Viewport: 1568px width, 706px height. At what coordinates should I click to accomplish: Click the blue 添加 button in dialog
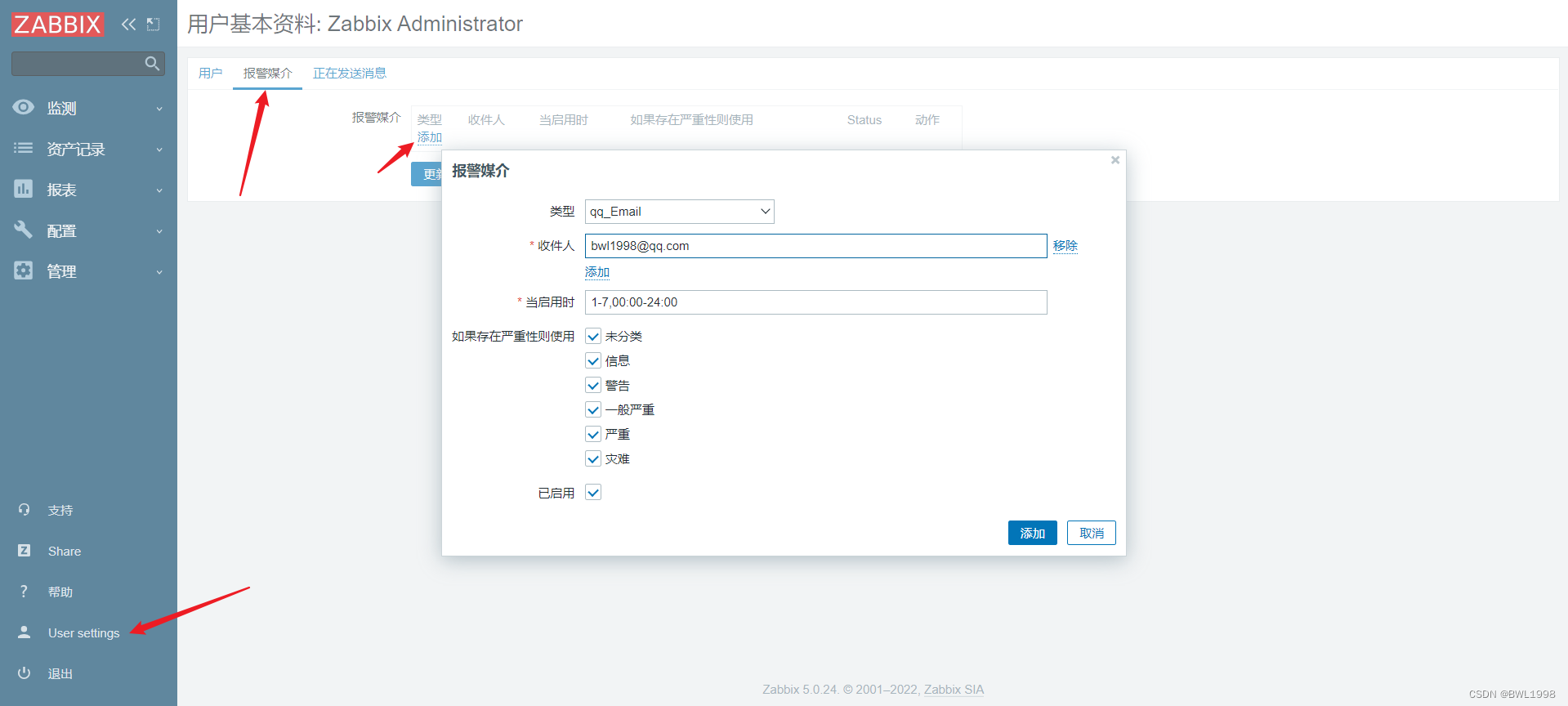point(1032,533)
